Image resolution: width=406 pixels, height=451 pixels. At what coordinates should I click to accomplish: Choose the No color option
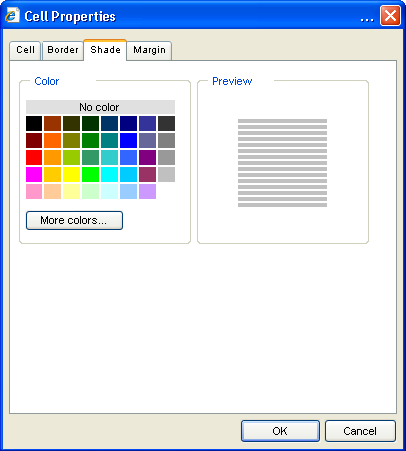tap(100, 107)
